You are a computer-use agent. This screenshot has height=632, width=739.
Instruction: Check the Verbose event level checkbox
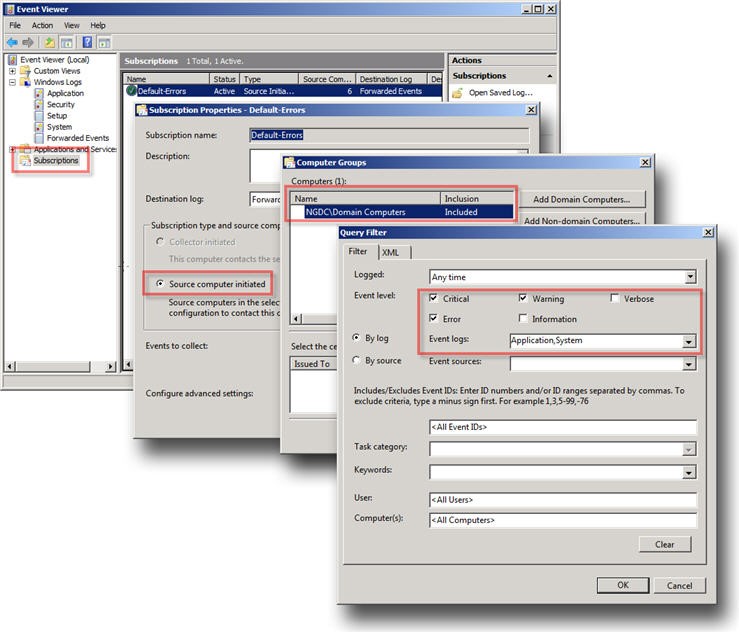point(614,299)
